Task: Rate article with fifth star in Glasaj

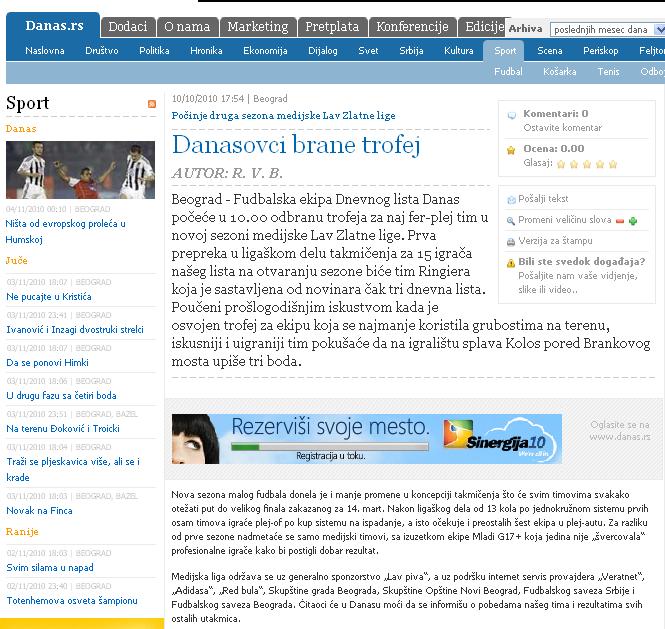Action: point(613,164)
